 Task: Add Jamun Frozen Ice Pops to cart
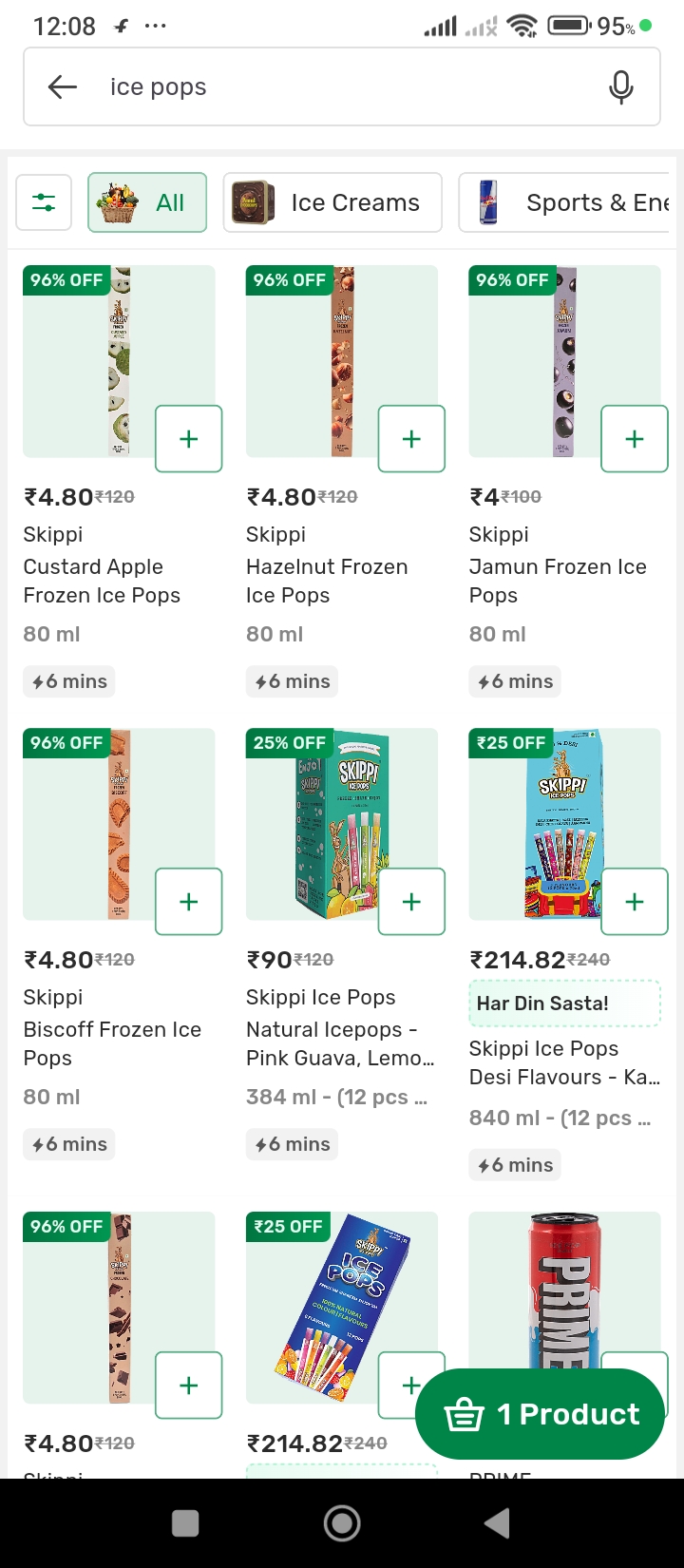634,439
